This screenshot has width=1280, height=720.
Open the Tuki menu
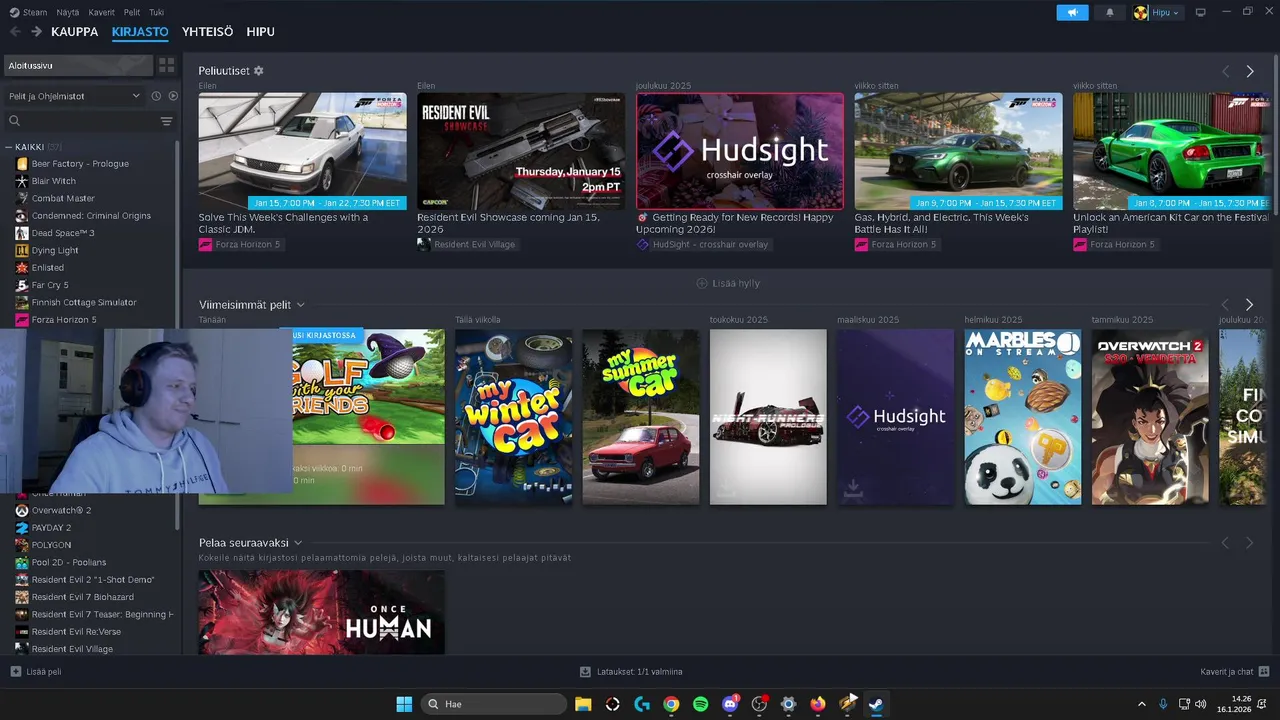pyautogui.click(x=157, y=12)
